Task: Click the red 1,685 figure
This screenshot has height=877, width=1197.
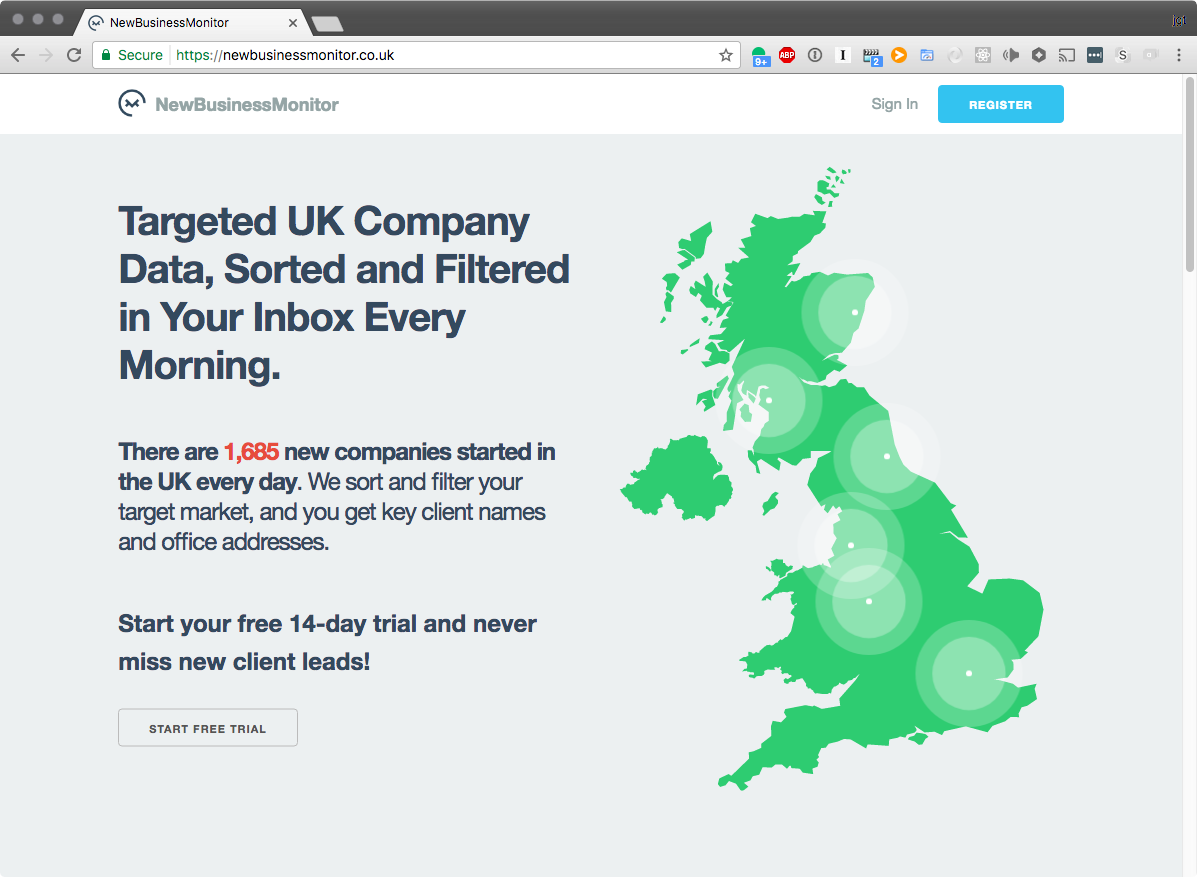Action: pos(251,451)
